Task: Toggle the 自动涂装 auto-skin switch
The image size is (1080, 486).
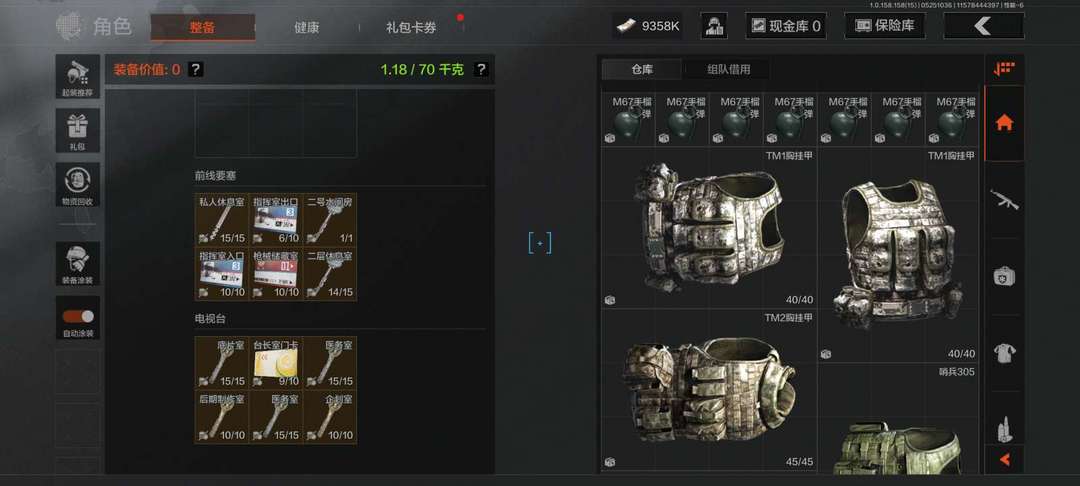Action: pyautogui.click(x=77, y=317)
